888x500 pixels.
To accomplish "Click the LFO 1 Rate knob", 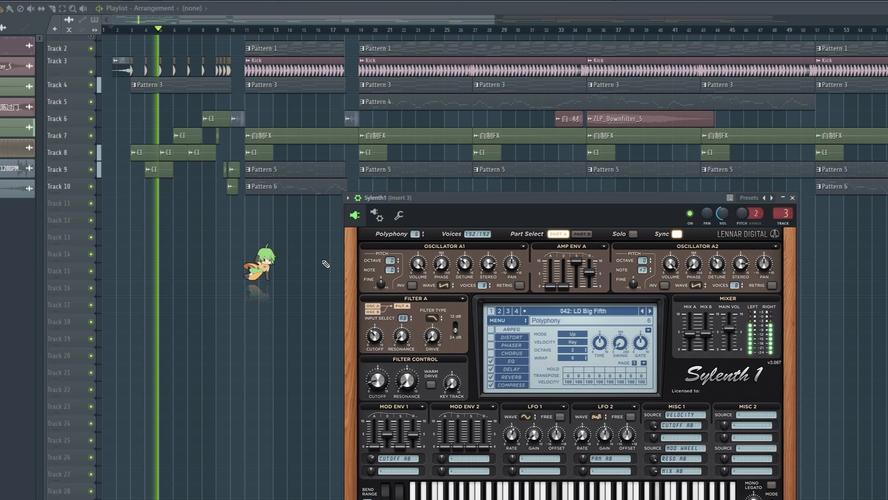I will 511,435.
